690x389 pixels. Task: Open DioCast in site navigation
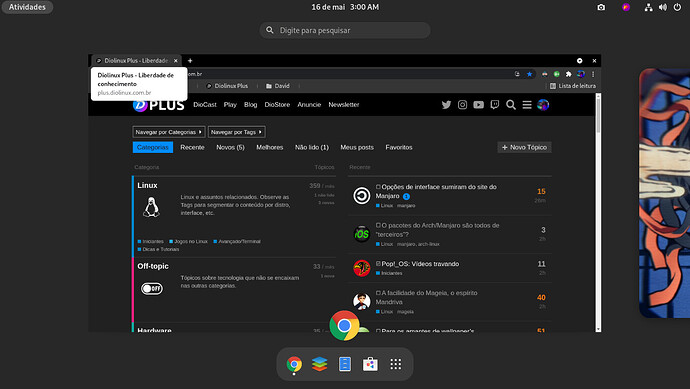click(x=205, y=105)
